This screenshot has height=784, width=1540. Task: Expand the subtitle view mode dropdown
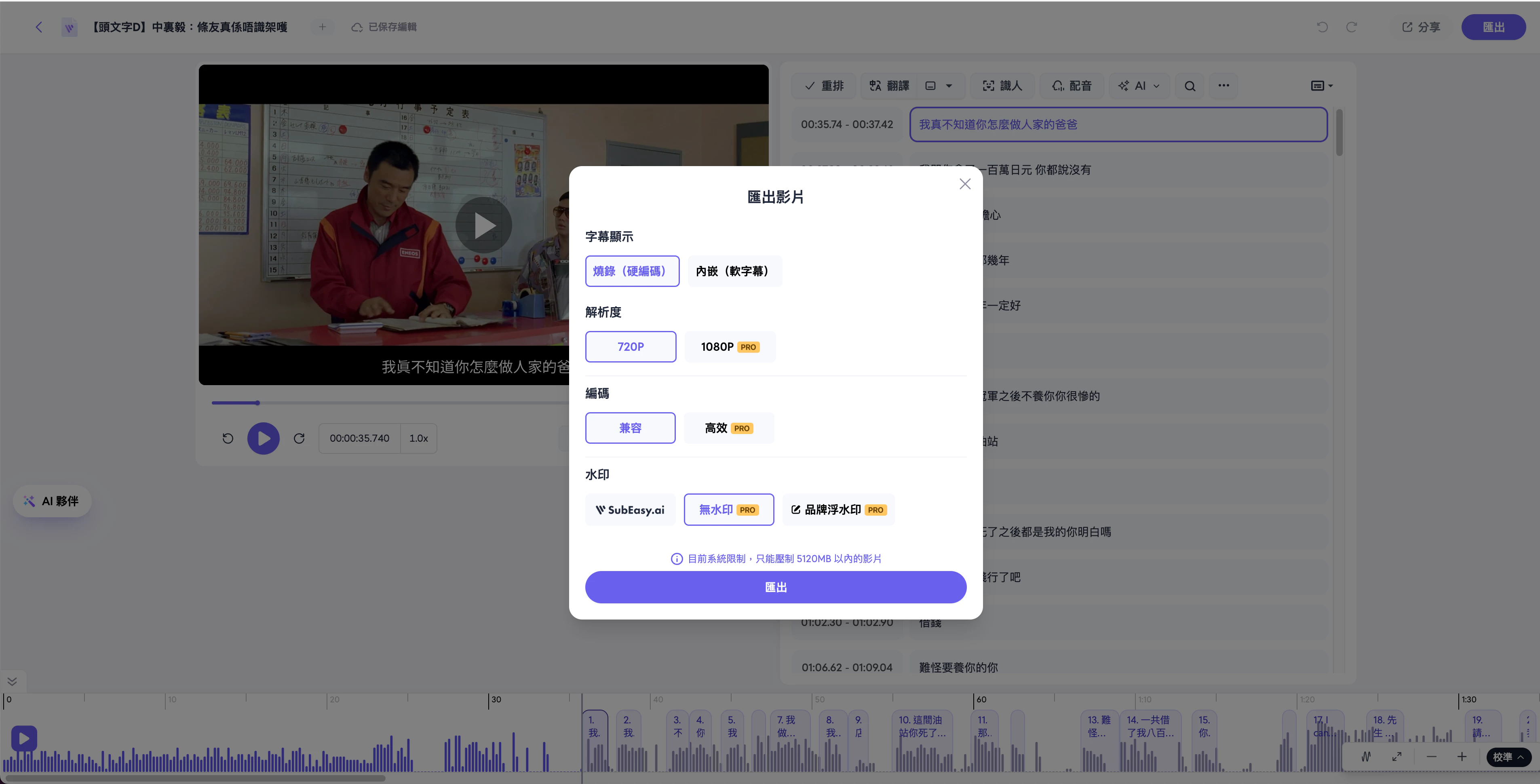[1322, 85]
